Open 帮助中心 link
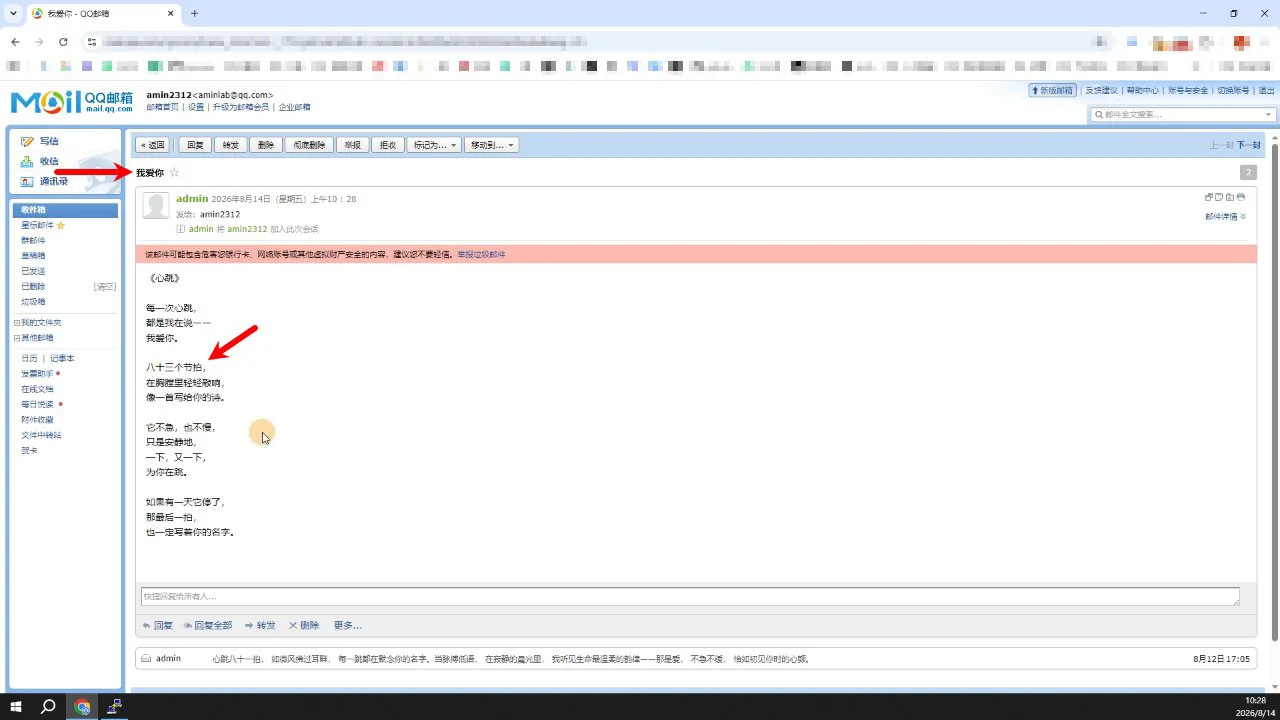 pos(1142,90)
